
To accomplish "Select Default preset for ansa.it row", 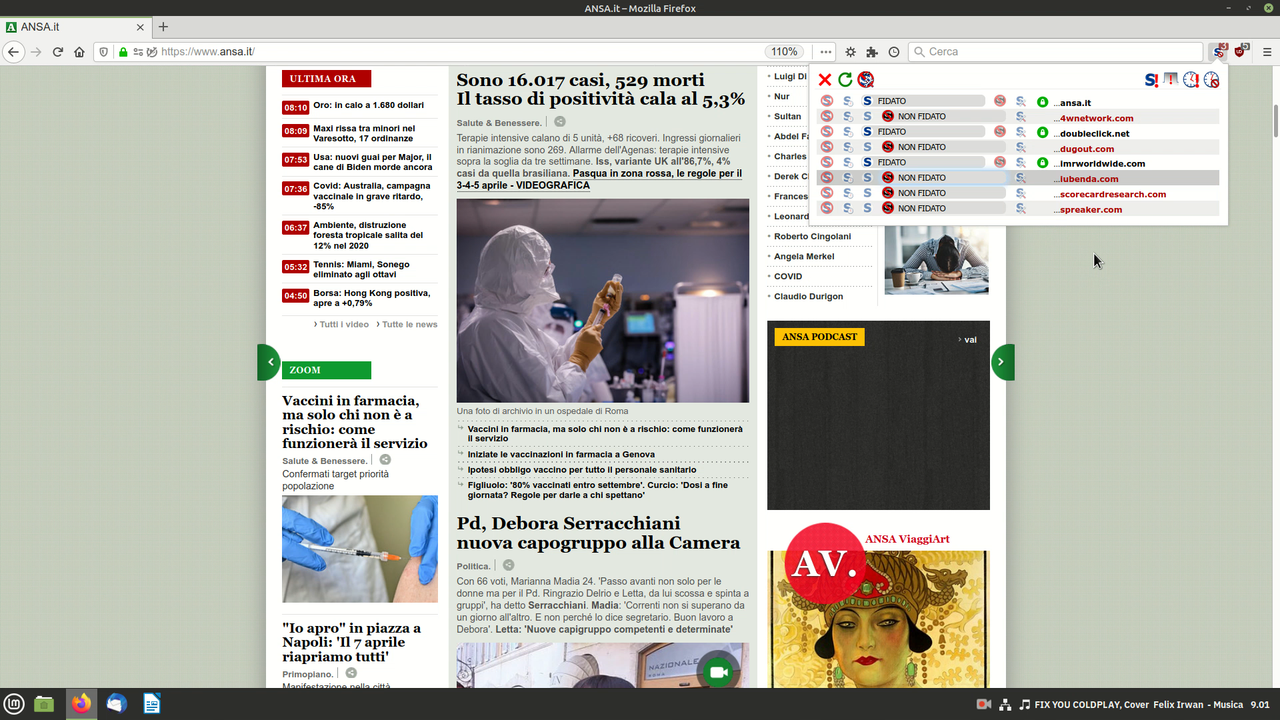I will [x=826, y=102].
